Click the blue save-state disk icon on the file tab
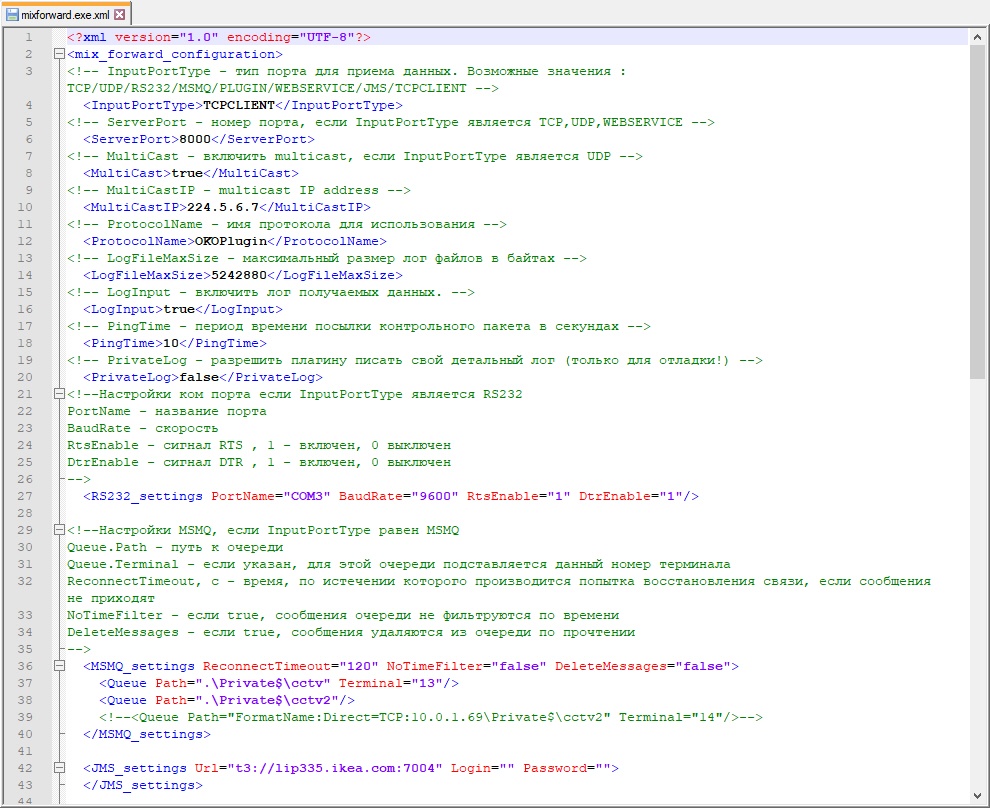 [12, 14]
